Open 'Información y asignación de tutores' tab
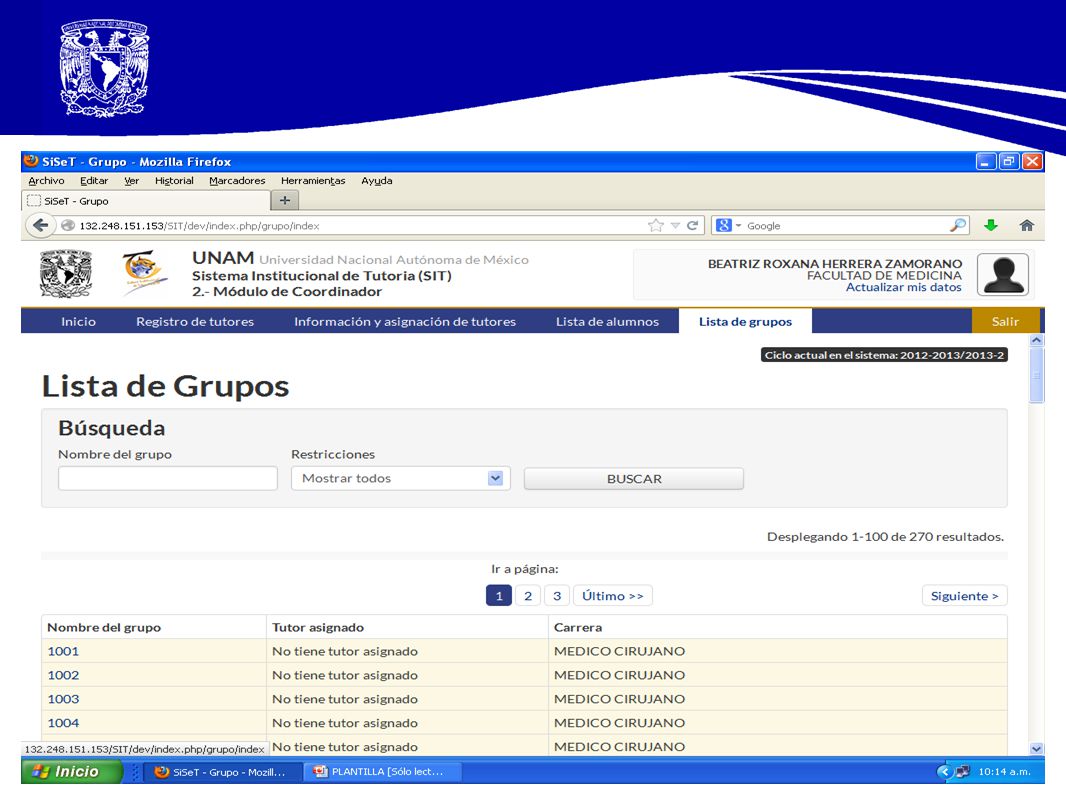 (405, 321)
